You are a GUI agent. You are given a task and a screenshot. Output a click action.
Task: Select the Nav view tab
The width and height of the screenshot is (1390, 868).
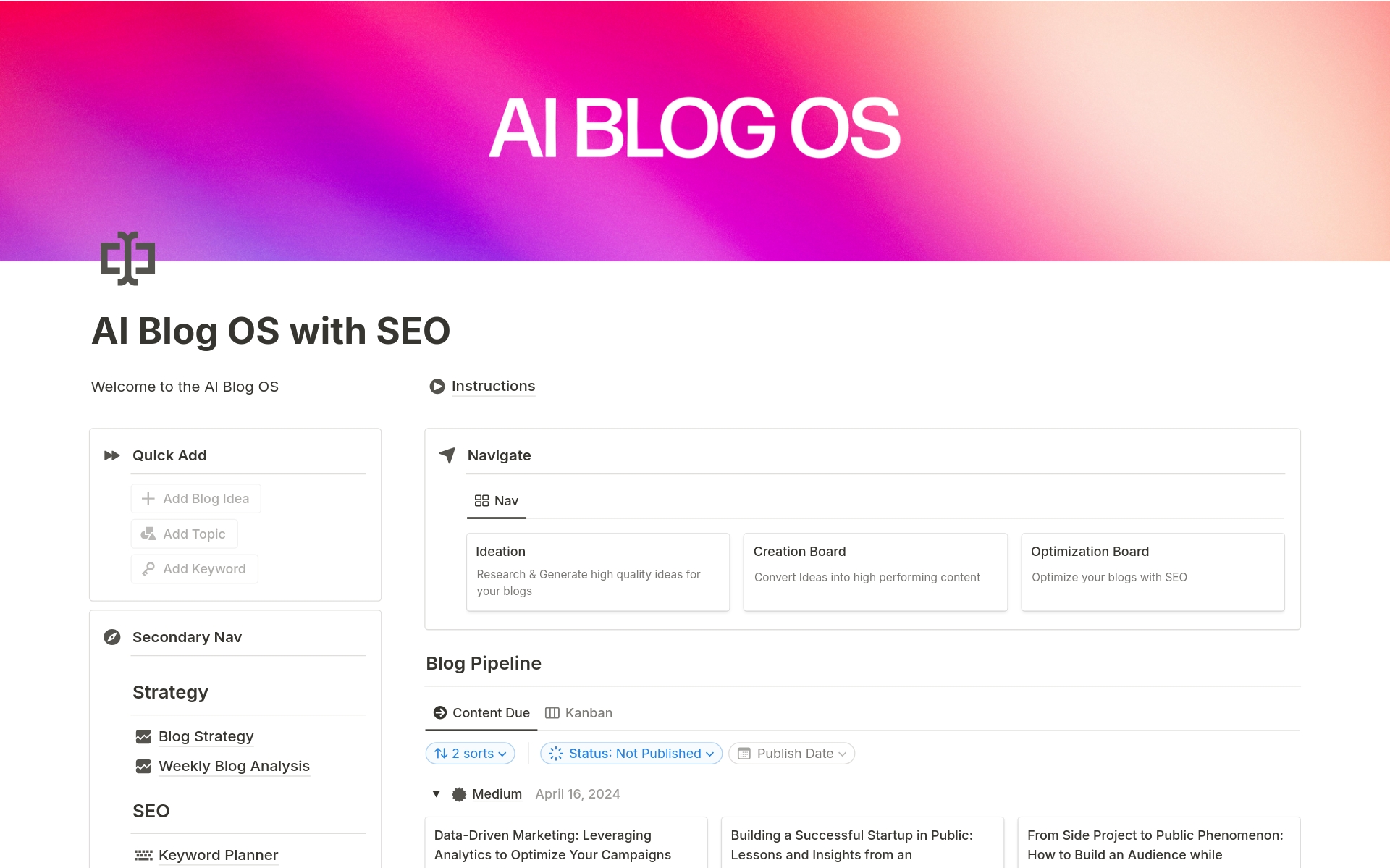(497, 501)
